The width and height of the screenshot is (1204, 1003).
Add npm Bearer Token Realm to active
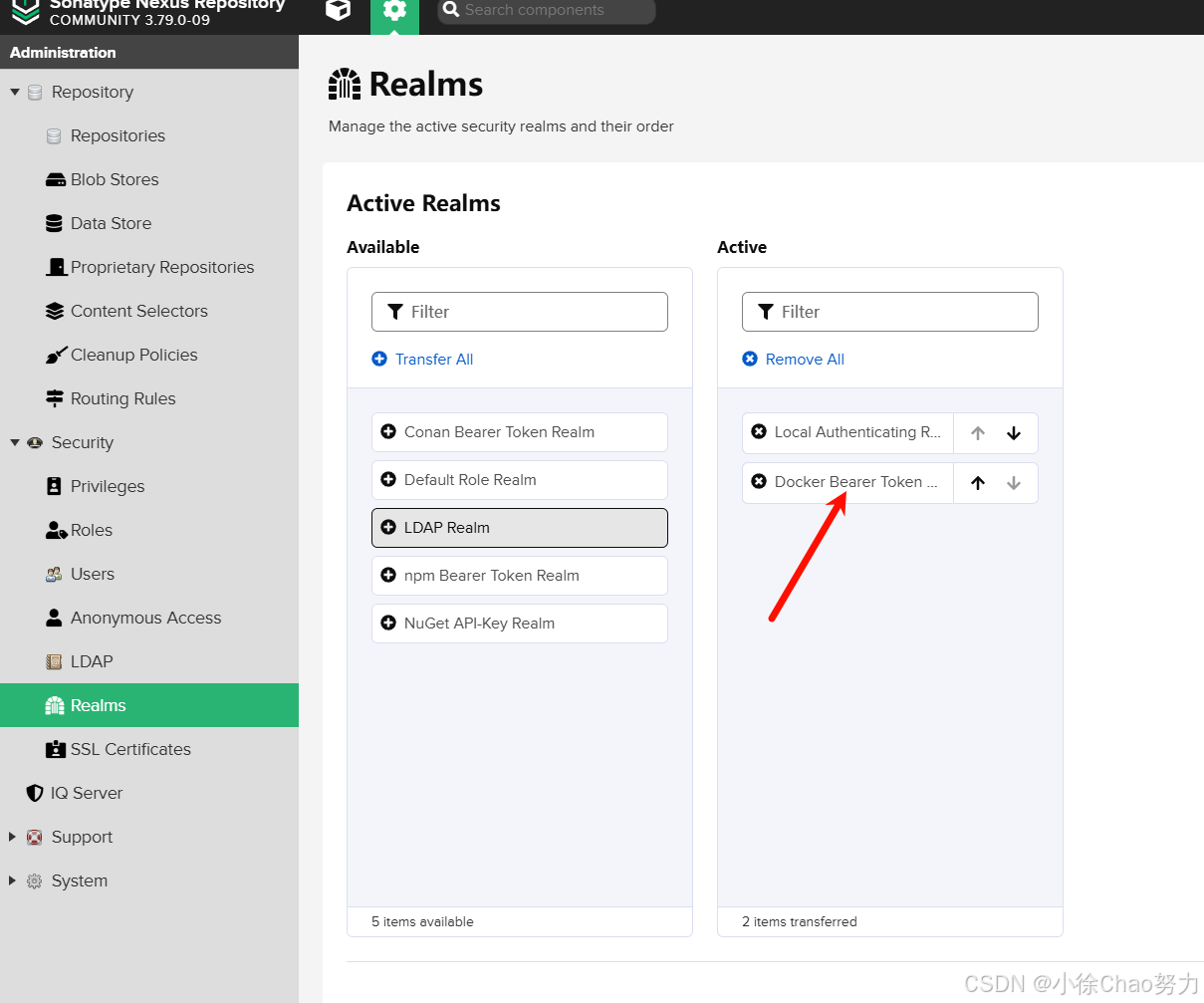tap(520, 576)
